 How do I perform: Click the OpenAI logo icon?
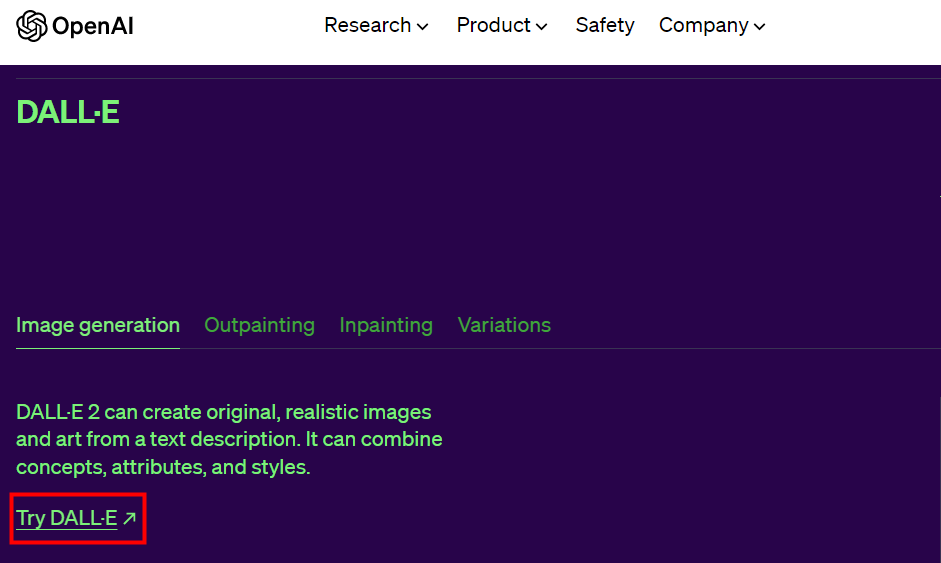pos(31,26)
